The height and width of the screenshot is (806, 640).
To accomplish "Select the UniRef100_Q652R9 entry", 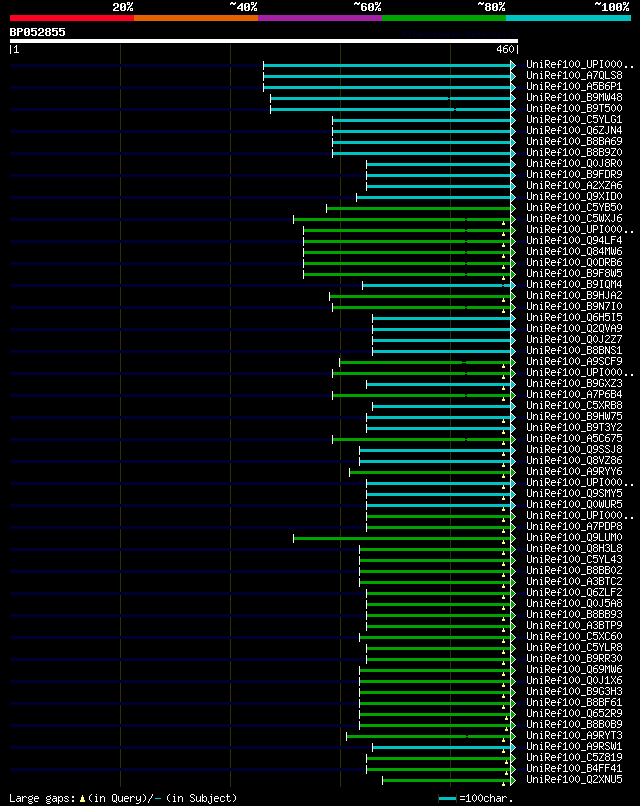I will click(x=574, y=713).
